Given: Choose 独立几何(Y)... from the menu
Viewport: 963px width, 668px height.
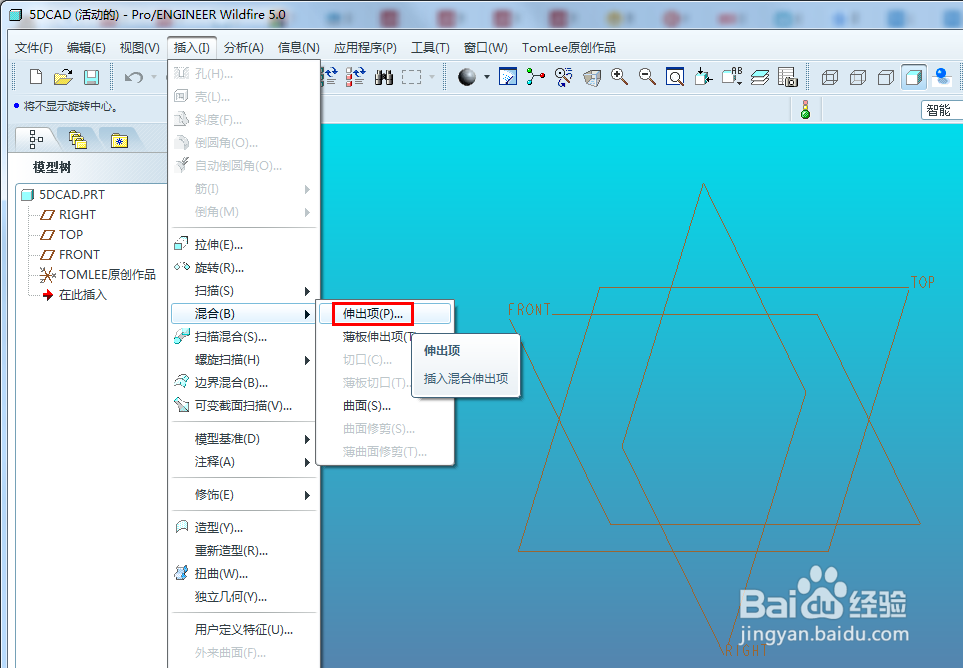Looking at the screenshot, I should (x=244, y=597).
